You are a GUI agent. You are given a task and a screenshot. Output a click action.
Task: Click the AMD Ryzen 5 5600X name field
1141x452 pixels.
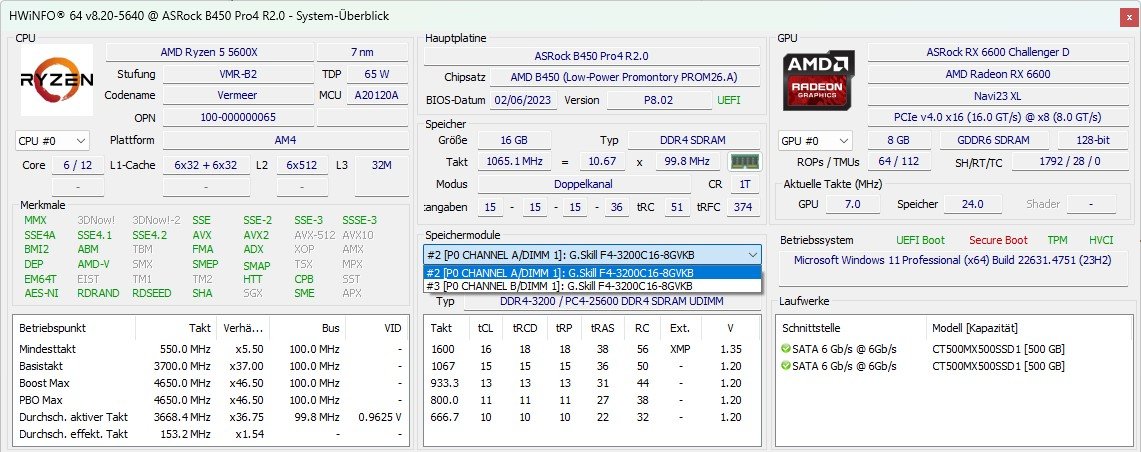(x=210, y=52)
